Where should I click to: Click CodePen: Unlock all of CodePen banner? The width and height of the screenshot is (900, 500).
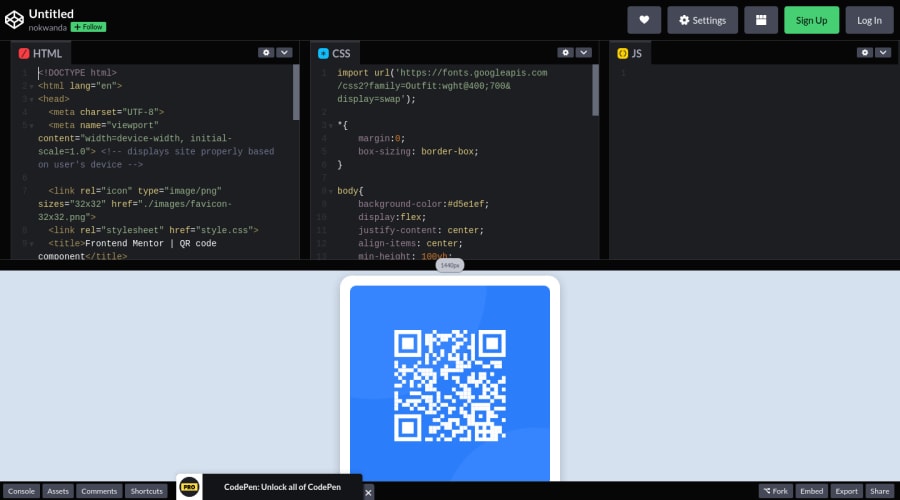tap(282, 487)
